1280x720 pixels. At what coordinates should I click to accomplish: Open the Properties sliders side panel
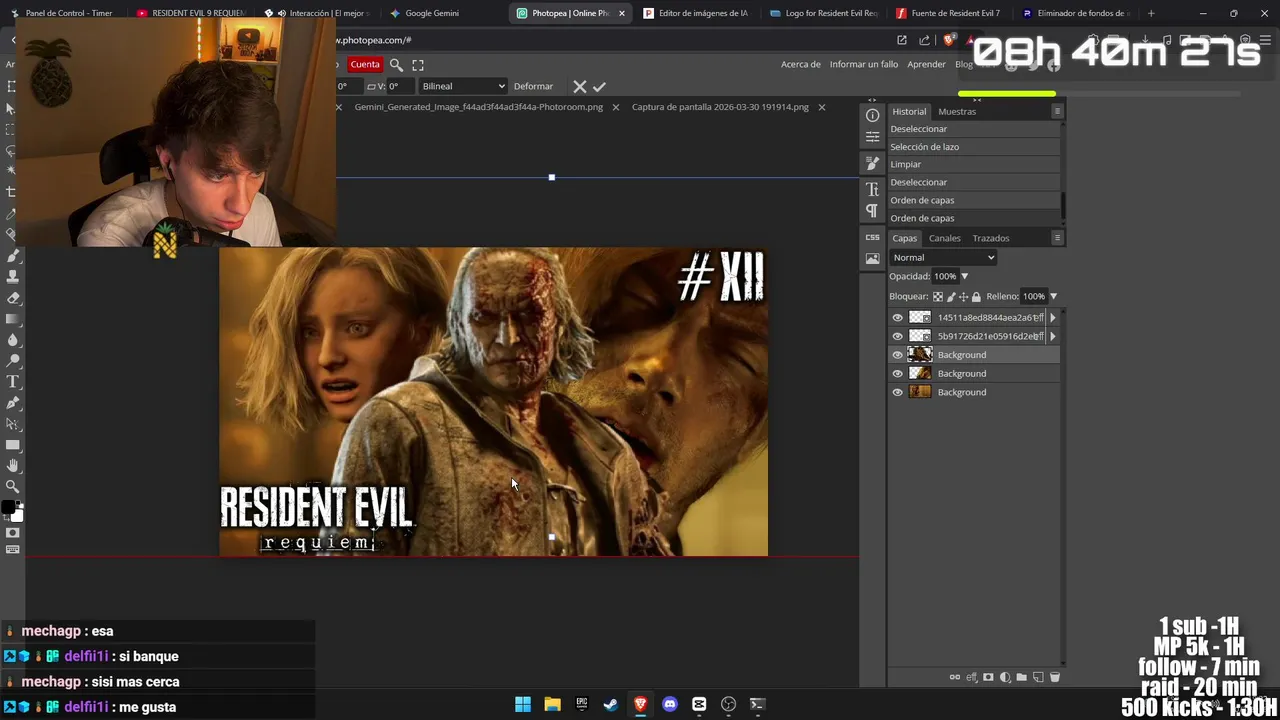[872, 137]
